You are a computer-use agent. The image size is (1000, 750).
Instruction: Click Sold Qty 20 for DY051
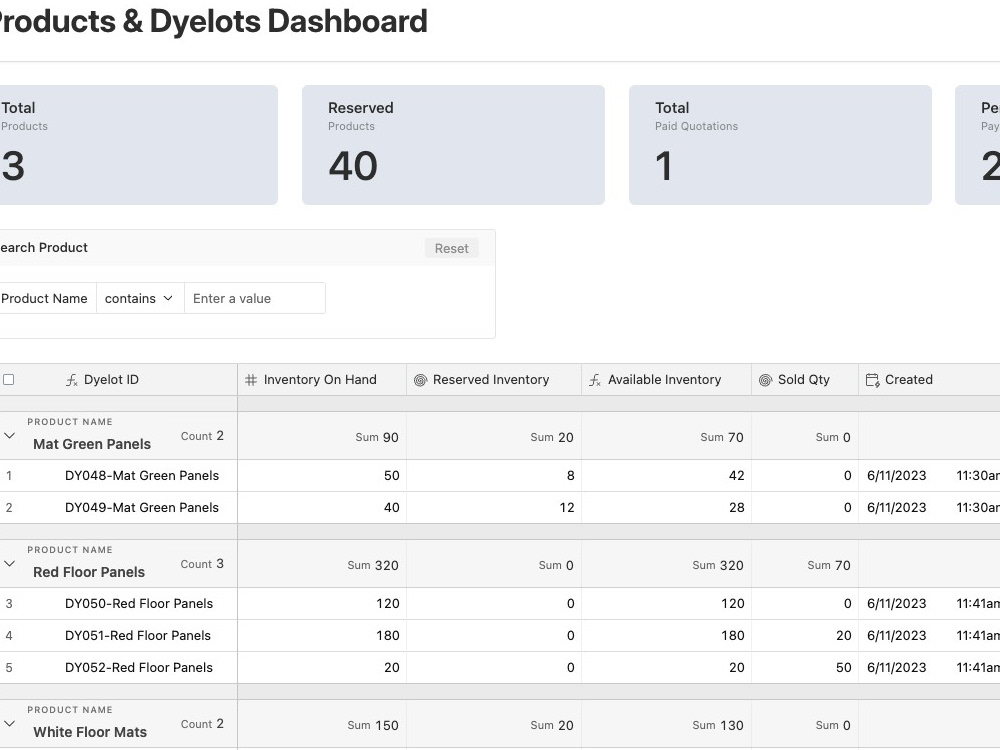coord(805,636)
